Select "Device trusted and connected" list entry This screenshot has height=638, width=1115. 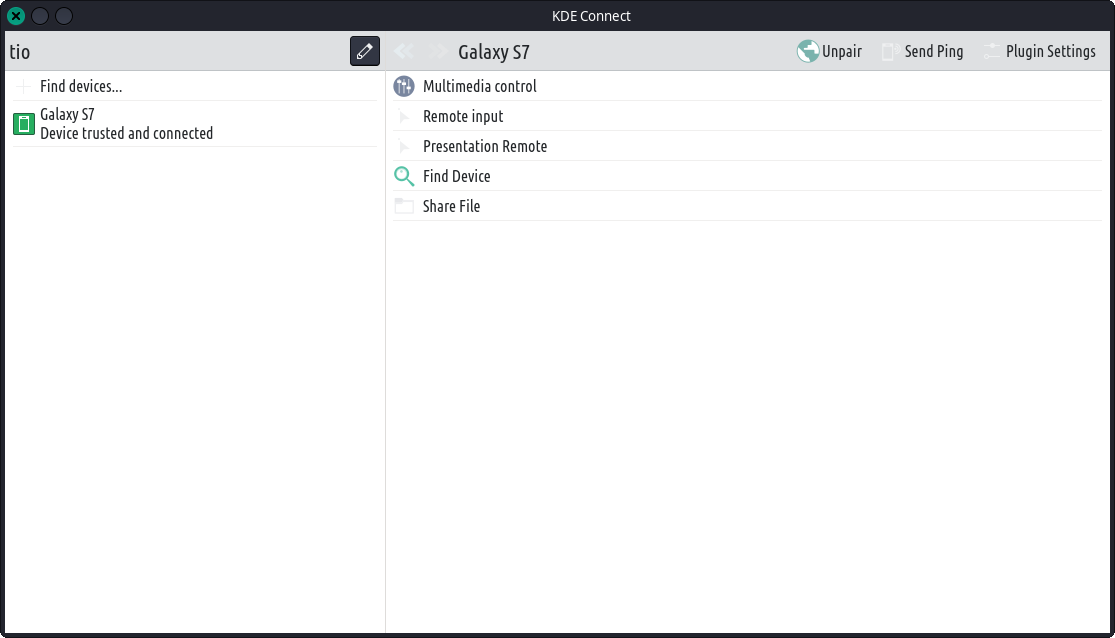[126, 134]
